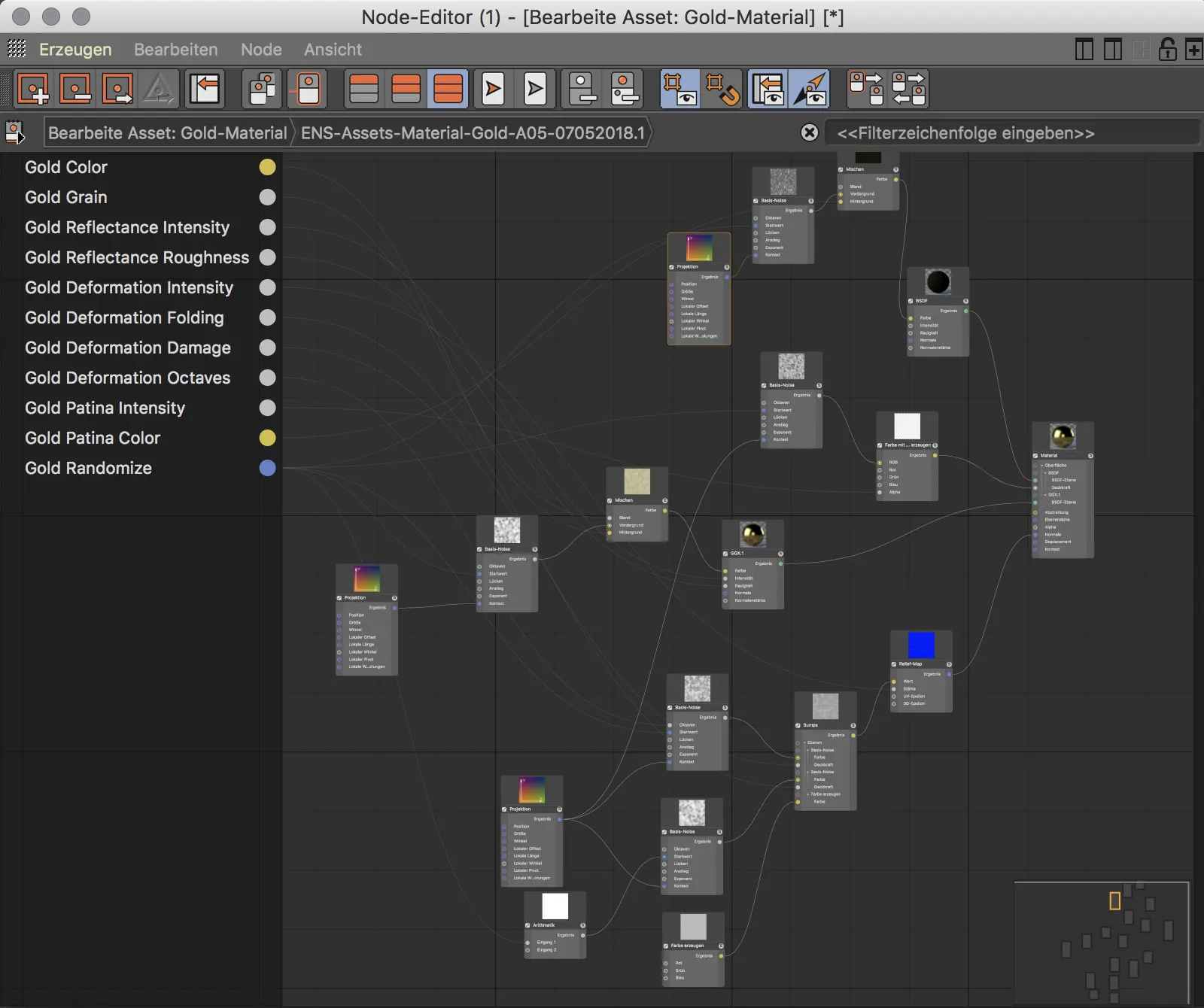Open the Bearbeiten menu

(176, 50)
